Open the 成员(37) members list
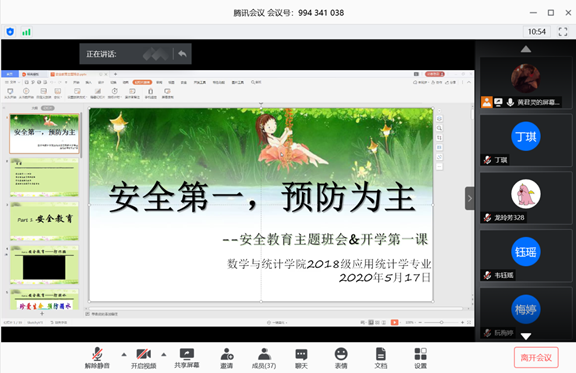 (264, 358)
